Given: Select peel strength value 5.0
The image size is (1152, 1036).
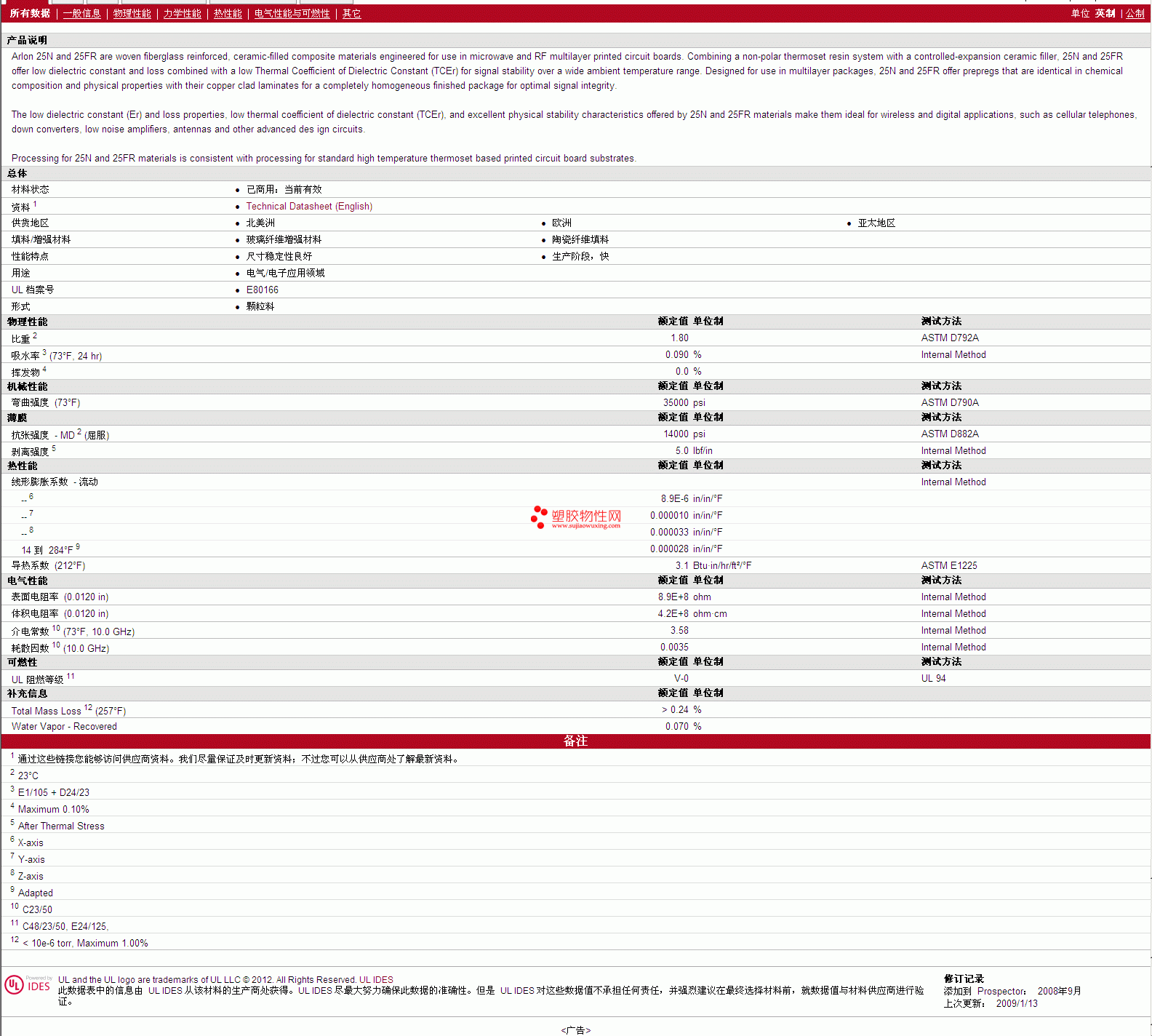Looking at the screenshot, I should coord(682,450).
